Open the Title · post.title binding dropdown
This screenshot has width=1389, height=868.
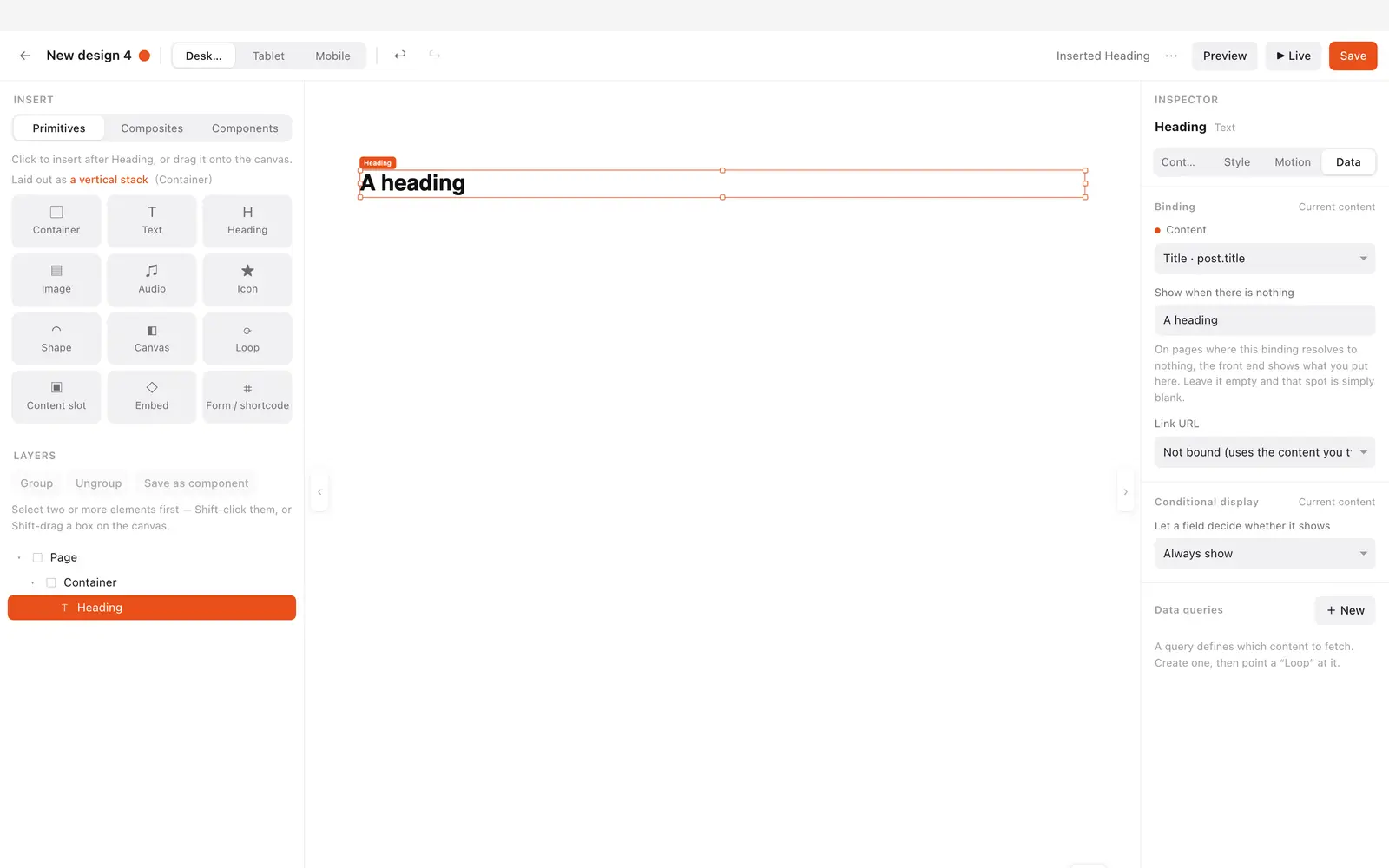click(x=1264, y=259)
